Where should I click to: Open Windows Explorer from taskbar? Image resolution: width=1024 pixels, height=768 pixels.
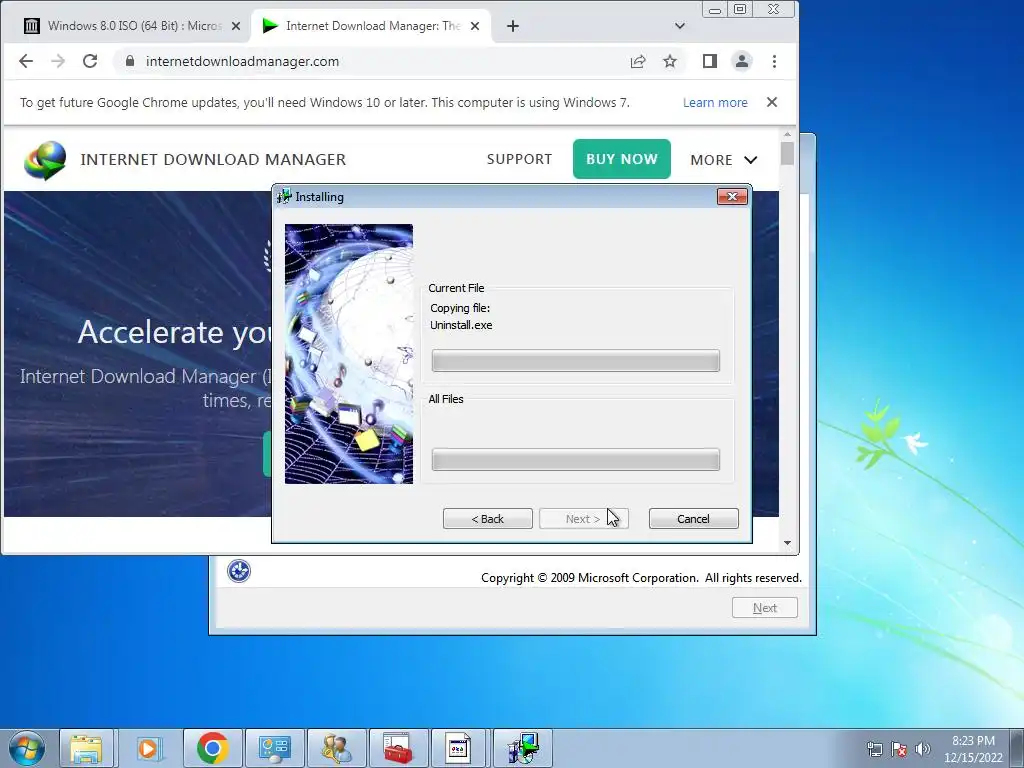pyautogui.click(x=86, y=748)
